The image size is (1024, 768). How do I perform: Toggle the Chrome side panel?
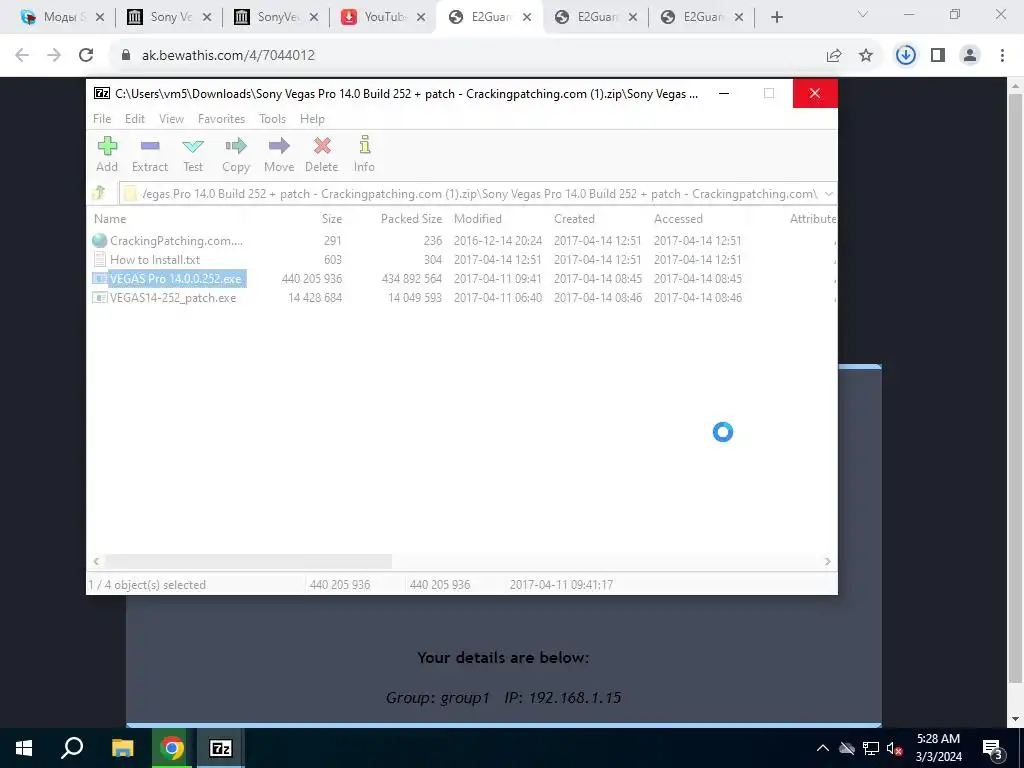point(938,56)
